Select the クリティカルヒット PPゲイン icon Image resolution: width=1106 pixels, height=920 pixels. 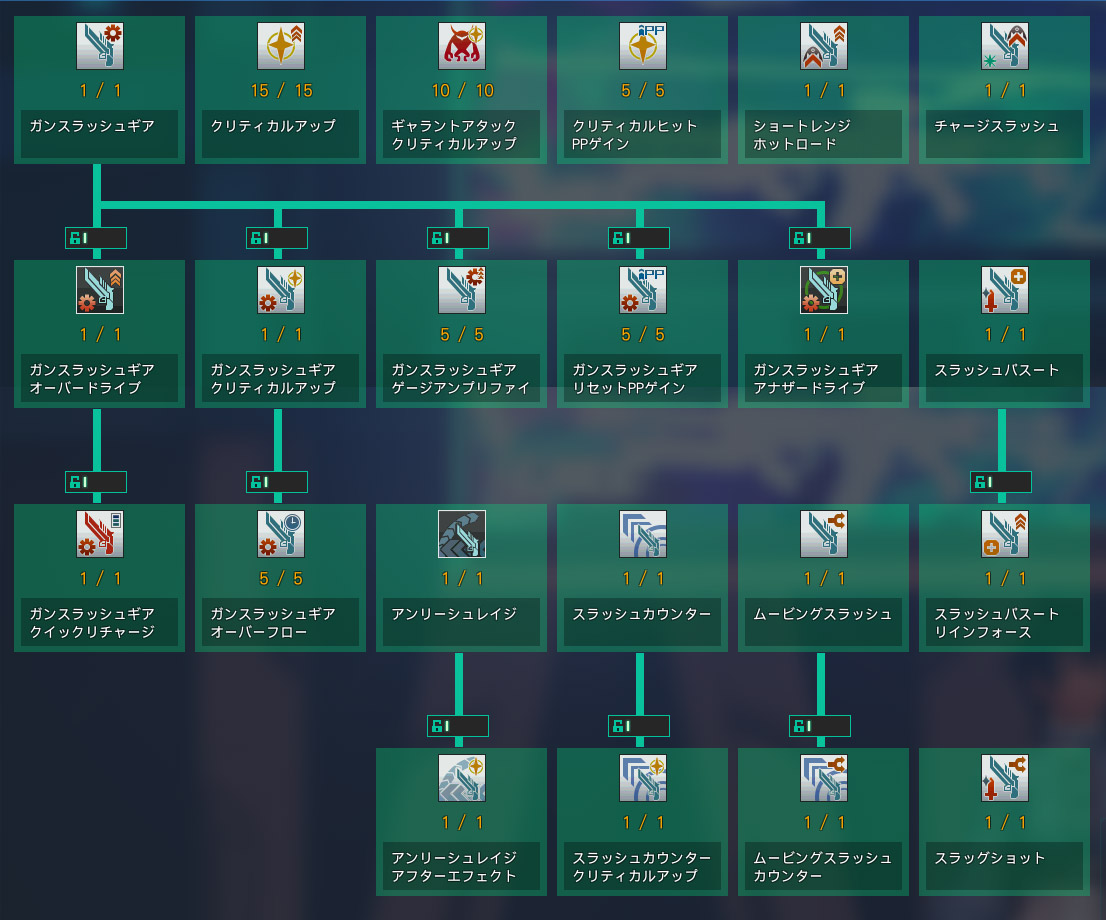point(643,46)
